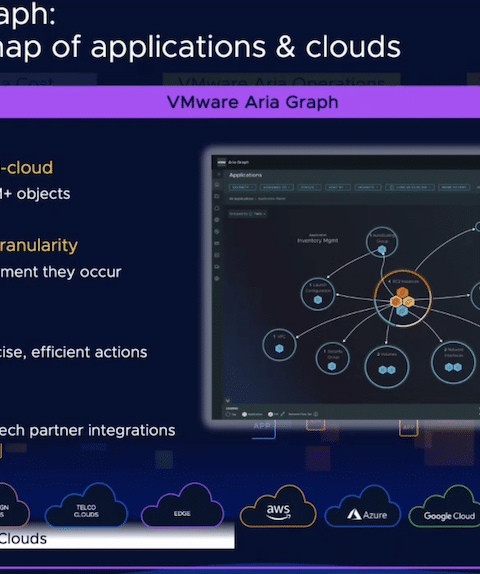Open the STATUS filter dropdown

(309, 187)
